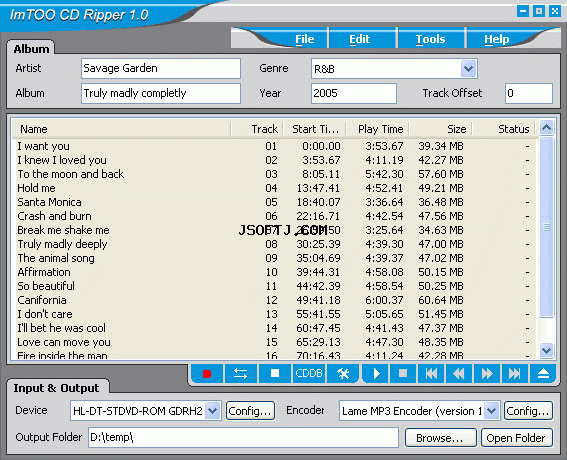This screenshot has height=460, width=567.
Task: Click the red record rip button
Action: 207,373
